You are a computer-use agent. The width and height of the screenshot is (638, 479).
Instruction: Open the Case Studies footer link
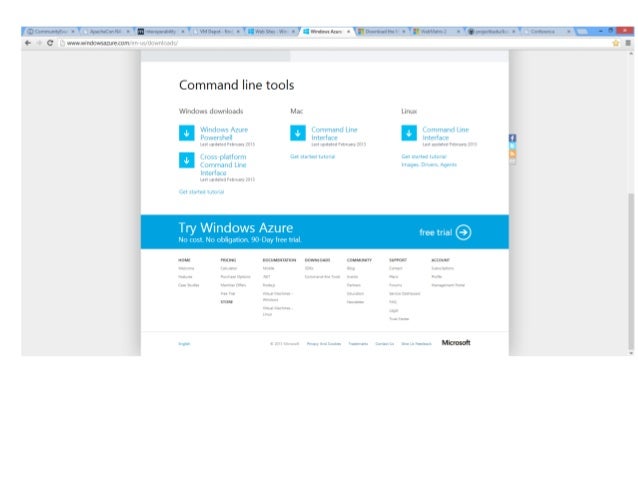pos(189,285)
